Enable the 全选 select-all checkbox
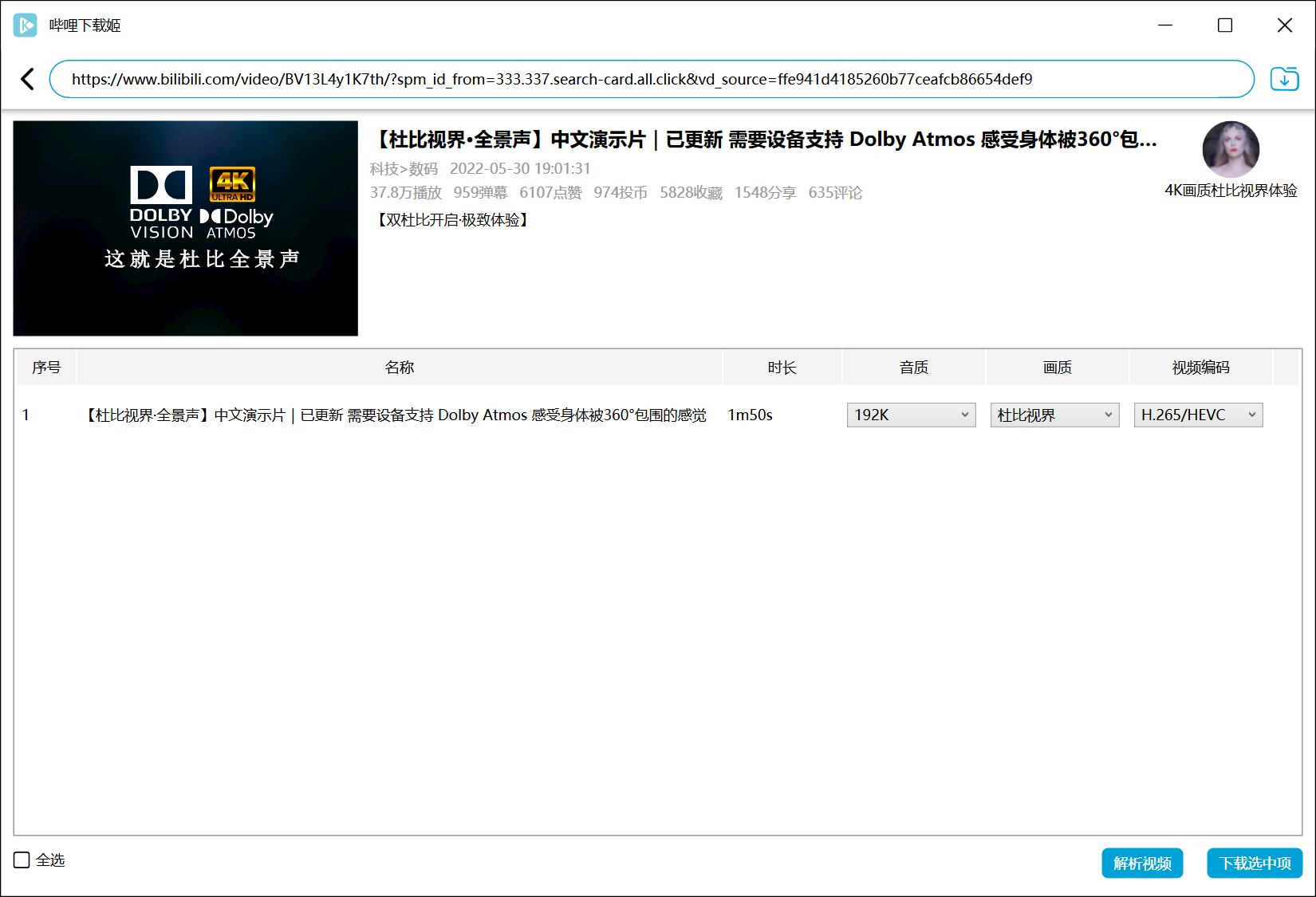Image resolution: width=1316 pixels, height=897 pixels. (21, 860)
